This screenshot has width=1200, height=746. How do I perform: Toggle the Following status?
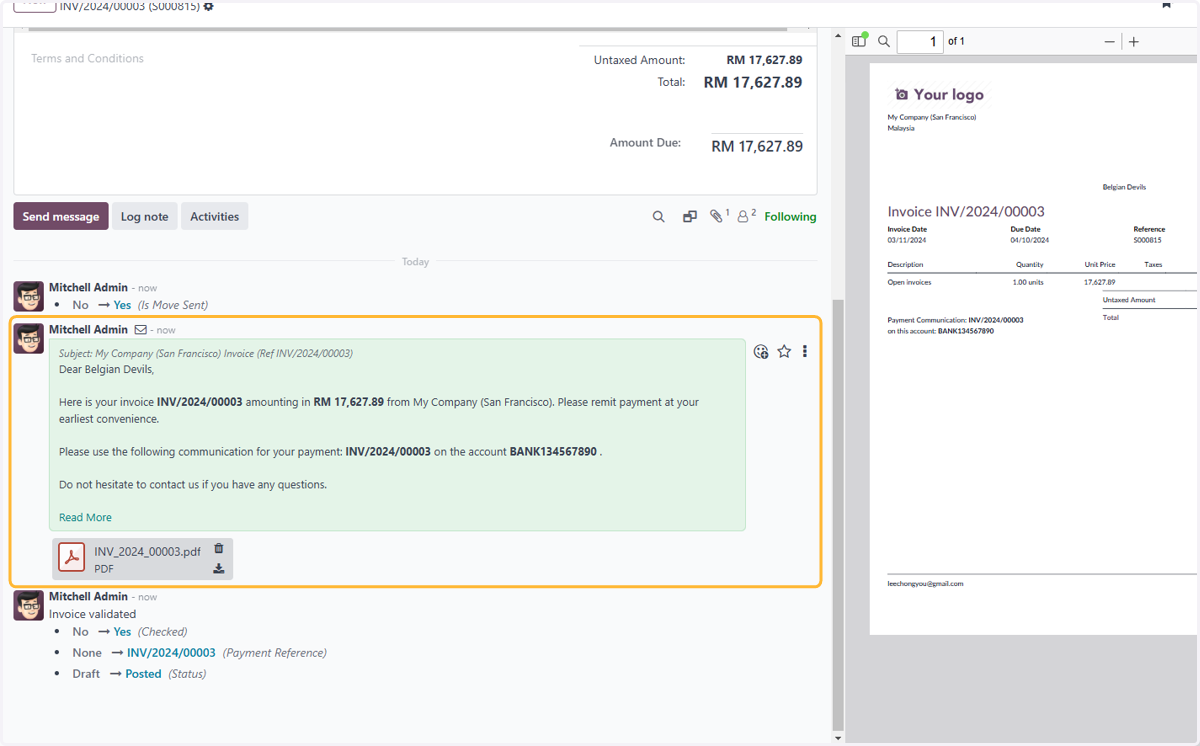(x=790, y=216)
